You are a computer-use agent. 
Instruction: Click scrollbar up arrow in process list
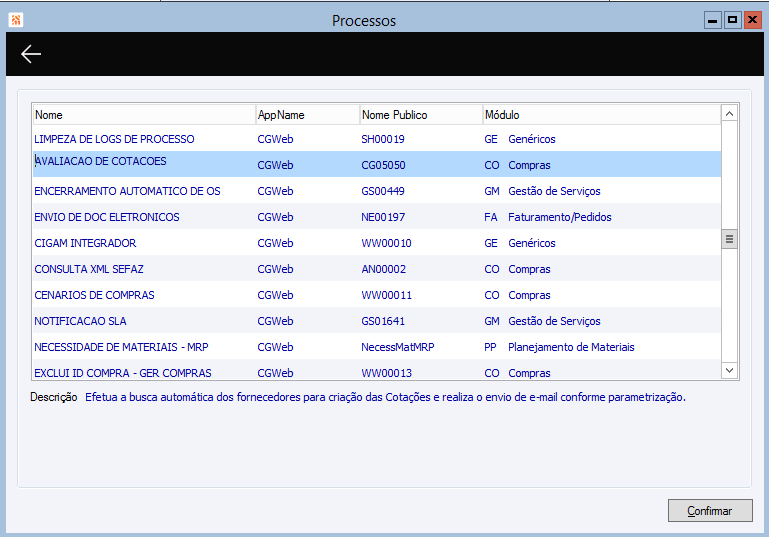click(729, 114)
